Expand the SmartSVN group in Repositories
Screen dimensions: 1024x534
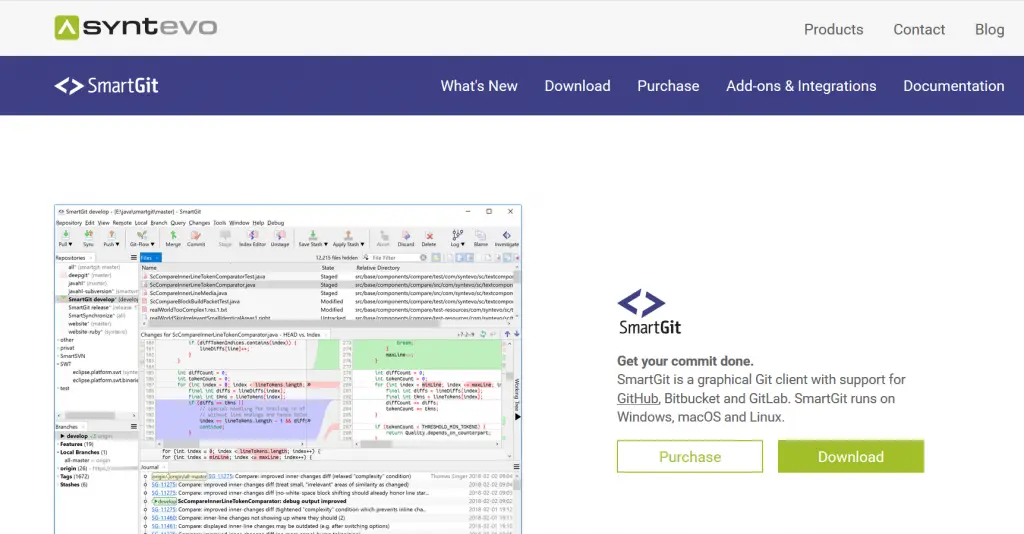pos(57,356)
